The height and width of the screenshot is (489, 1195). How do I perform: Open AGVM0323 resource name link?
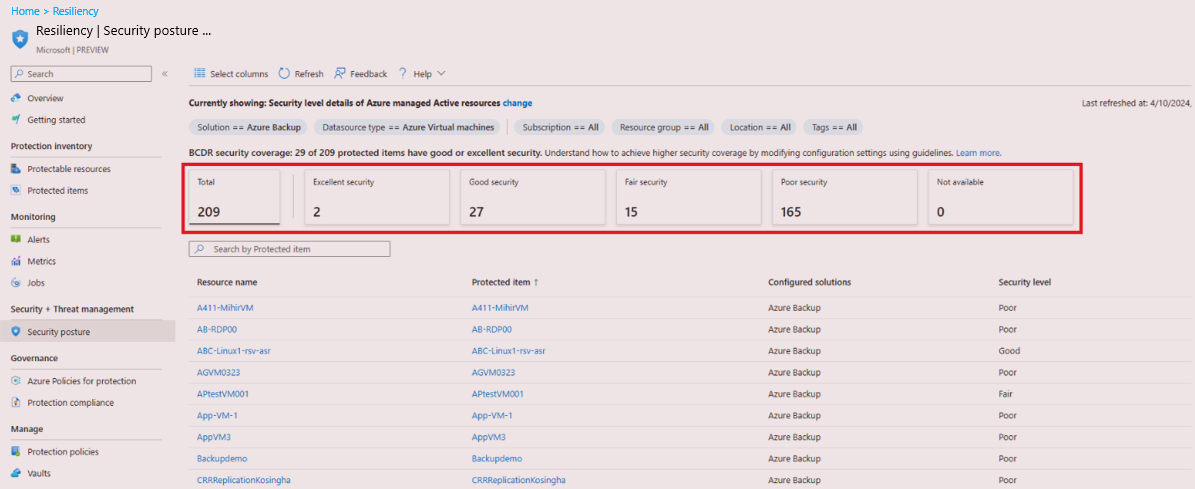coord(218,372)
